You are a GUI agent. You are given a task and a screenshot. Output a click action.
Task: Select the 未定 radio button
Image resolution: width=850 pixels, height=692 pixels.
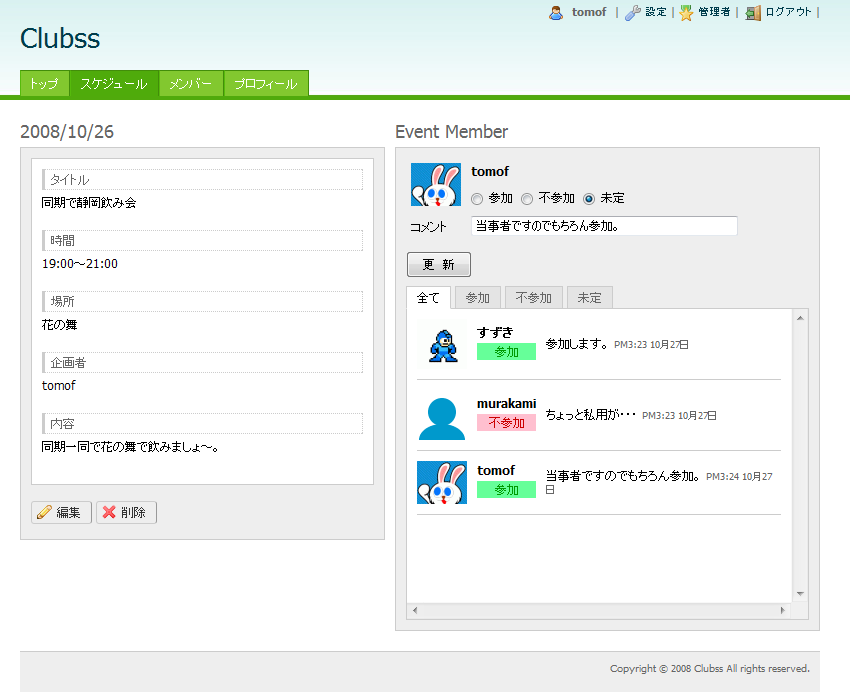[589, 199]
